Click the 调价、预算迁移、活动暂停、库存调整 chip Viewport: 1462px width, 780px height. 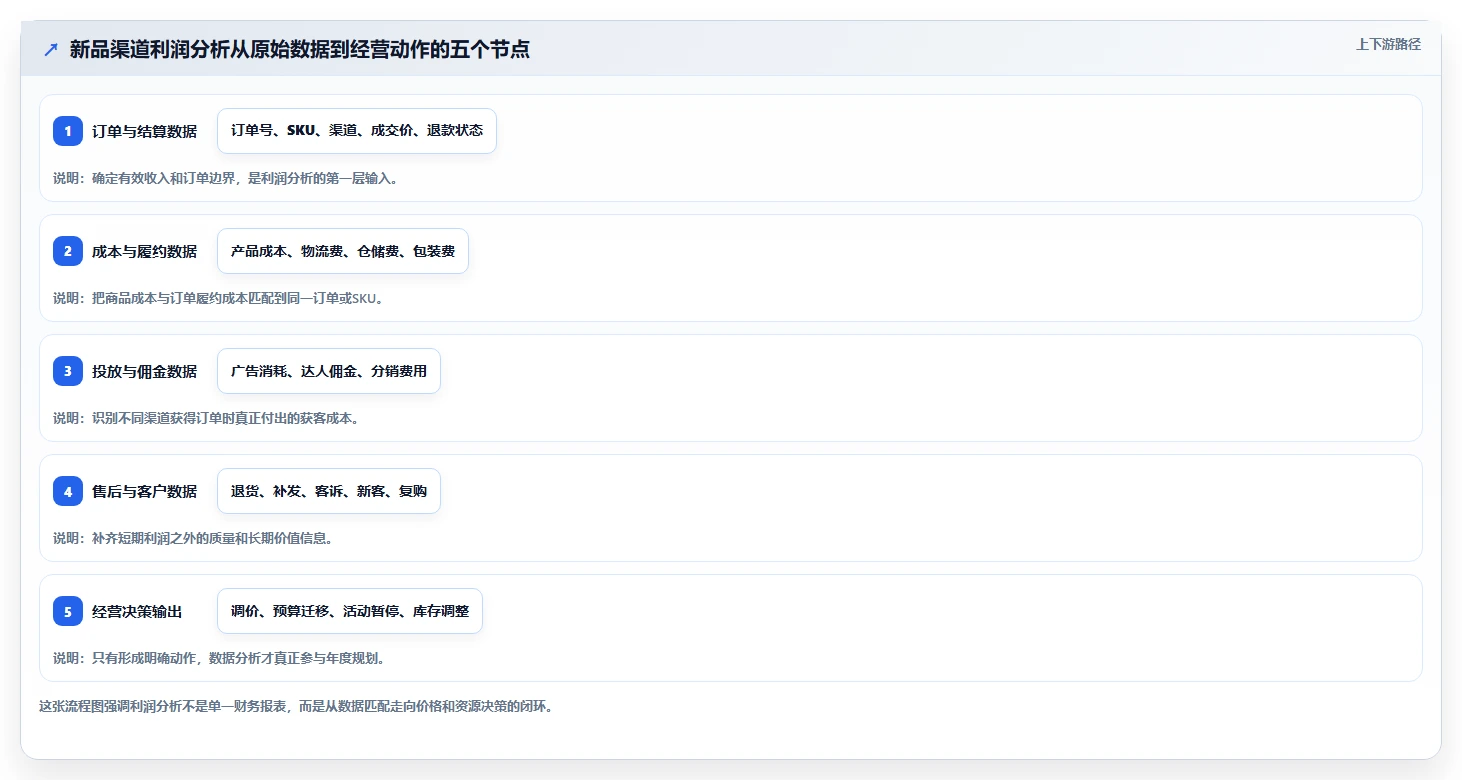[x=350, y=611]
